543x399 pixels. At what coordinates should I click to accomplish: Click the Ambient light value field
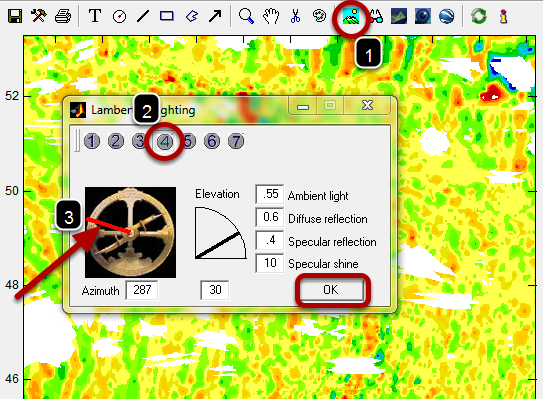269,194
